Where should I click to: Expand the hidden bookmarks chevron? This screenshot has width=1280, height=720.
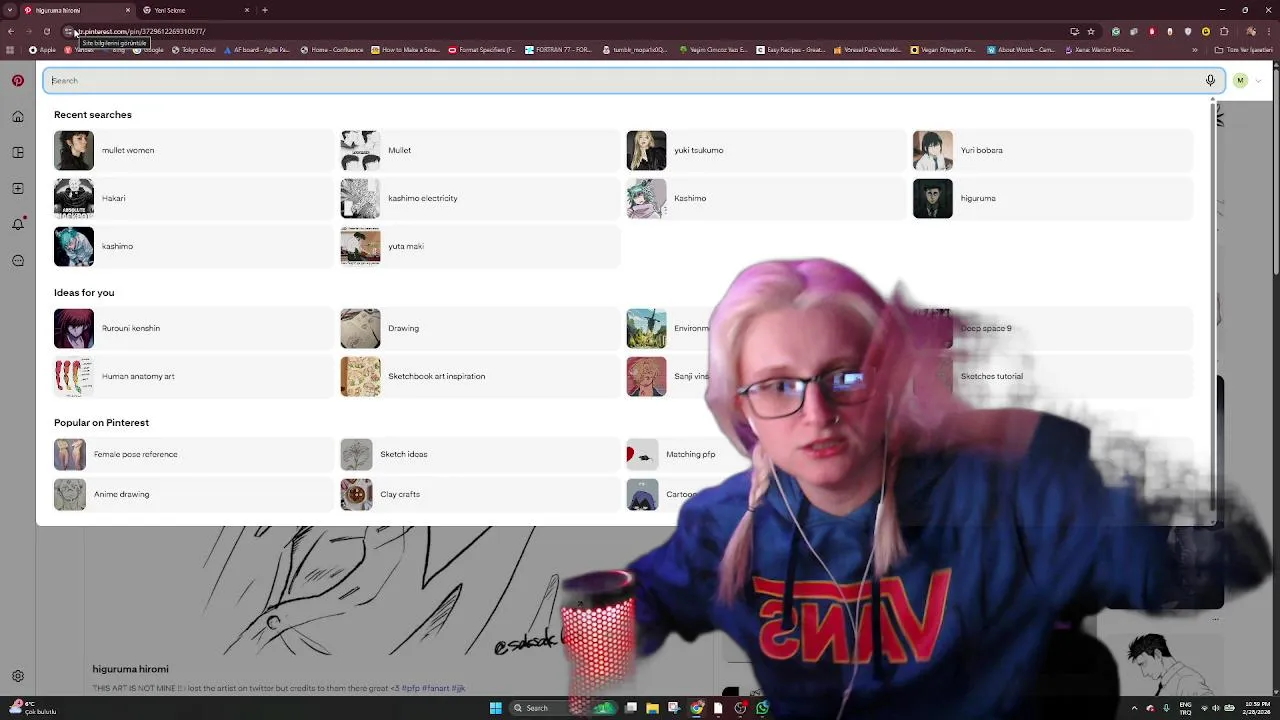tap(1195, 49)
